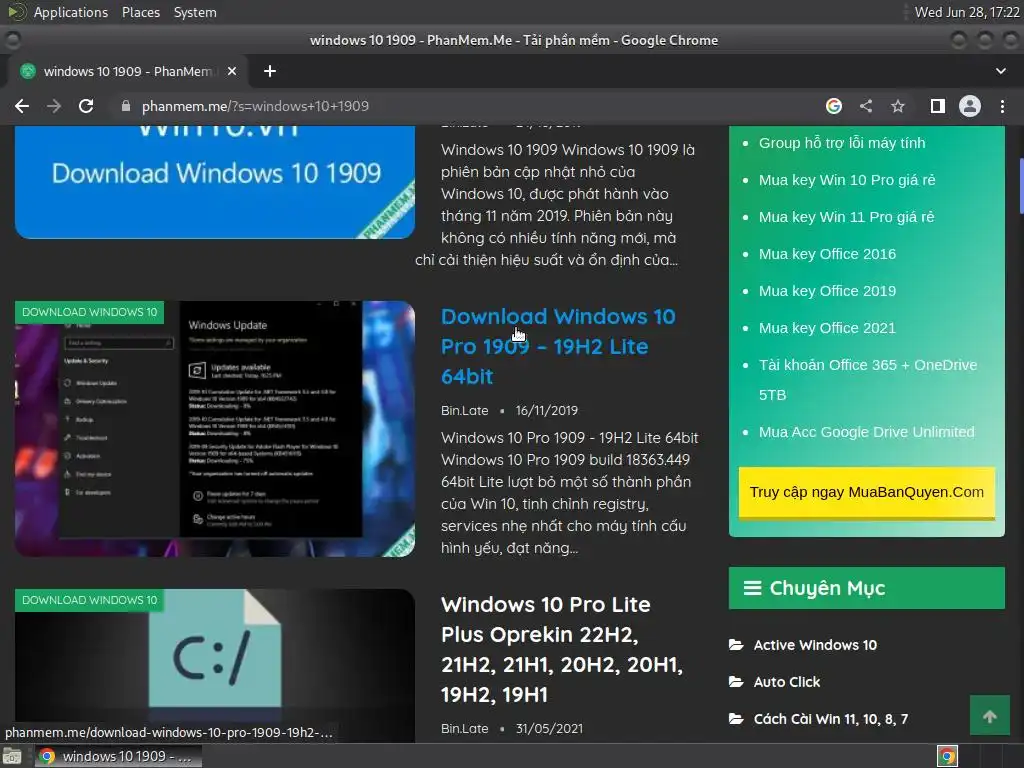Open Mua Acc Google Drive Unlimited link
Image resolution: width=1024 pixels, height=768 pixels.
tap(867, 432)
